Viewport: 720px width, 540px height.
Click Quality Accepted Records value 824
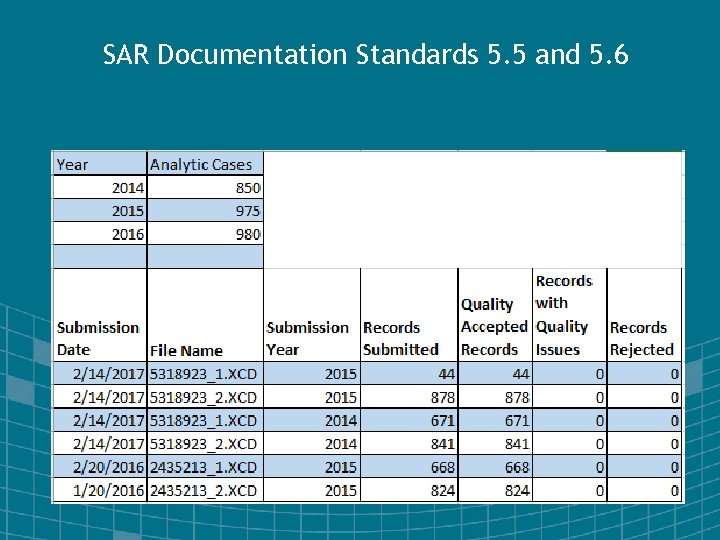(495, 490)
